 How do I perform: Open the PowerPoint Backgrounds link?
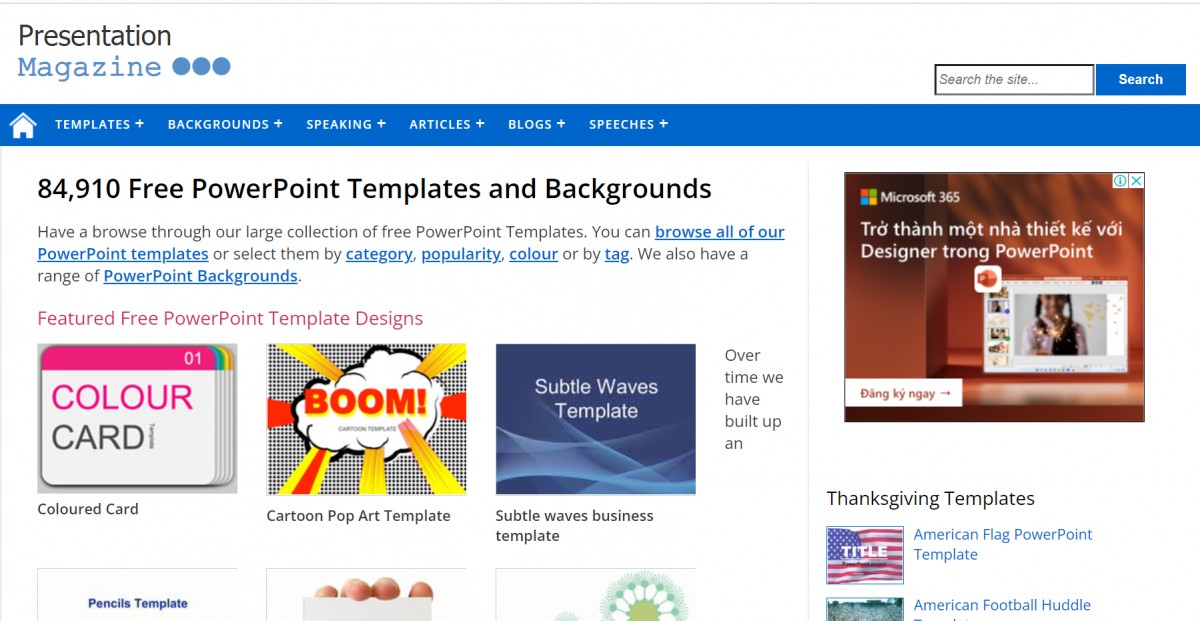click(201, 276)
